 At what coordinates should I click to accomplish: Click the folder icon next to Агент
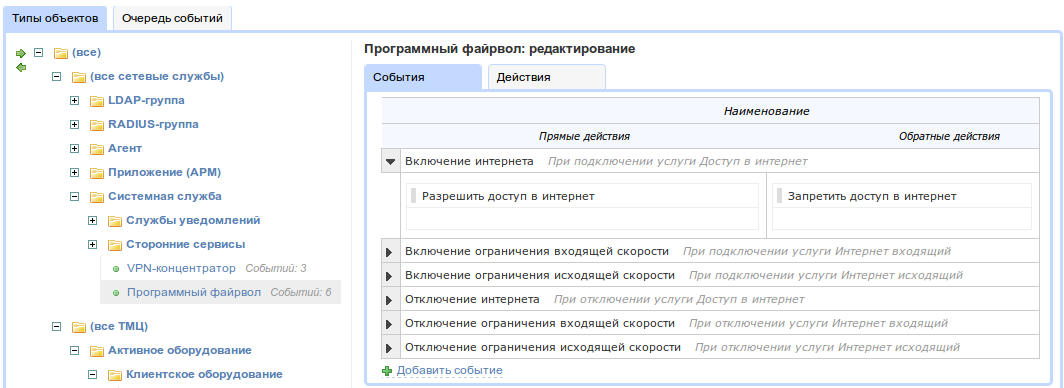click(x=96, y=149)
